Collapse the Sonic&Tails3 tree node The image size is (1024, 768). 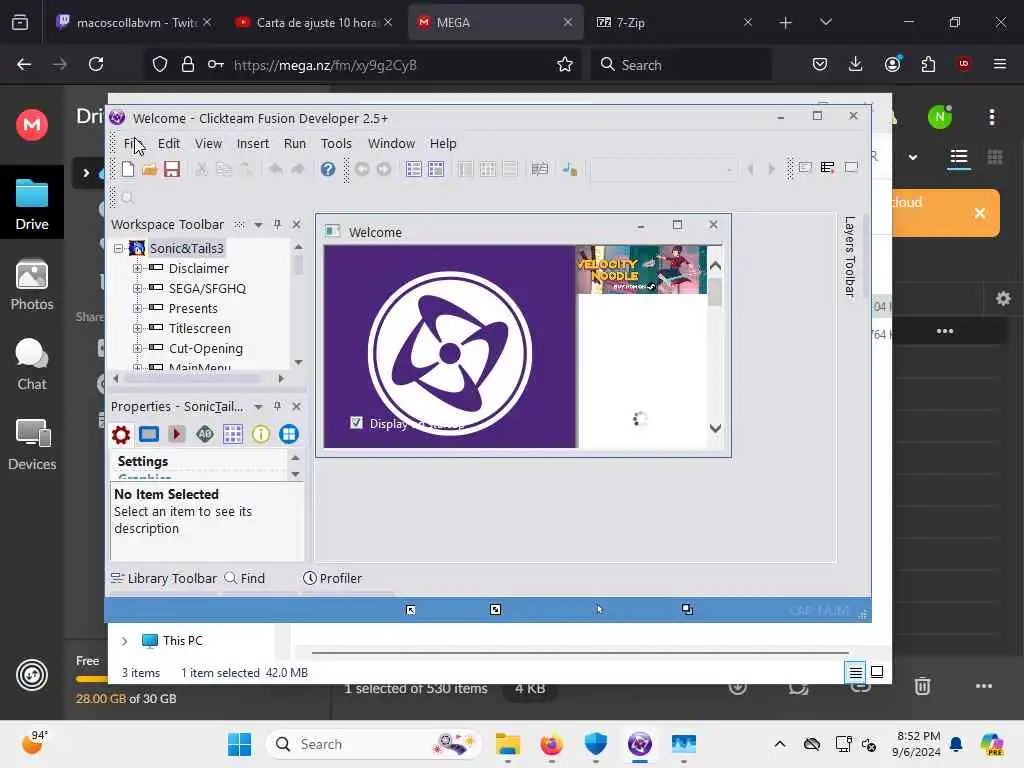[119, 248]
